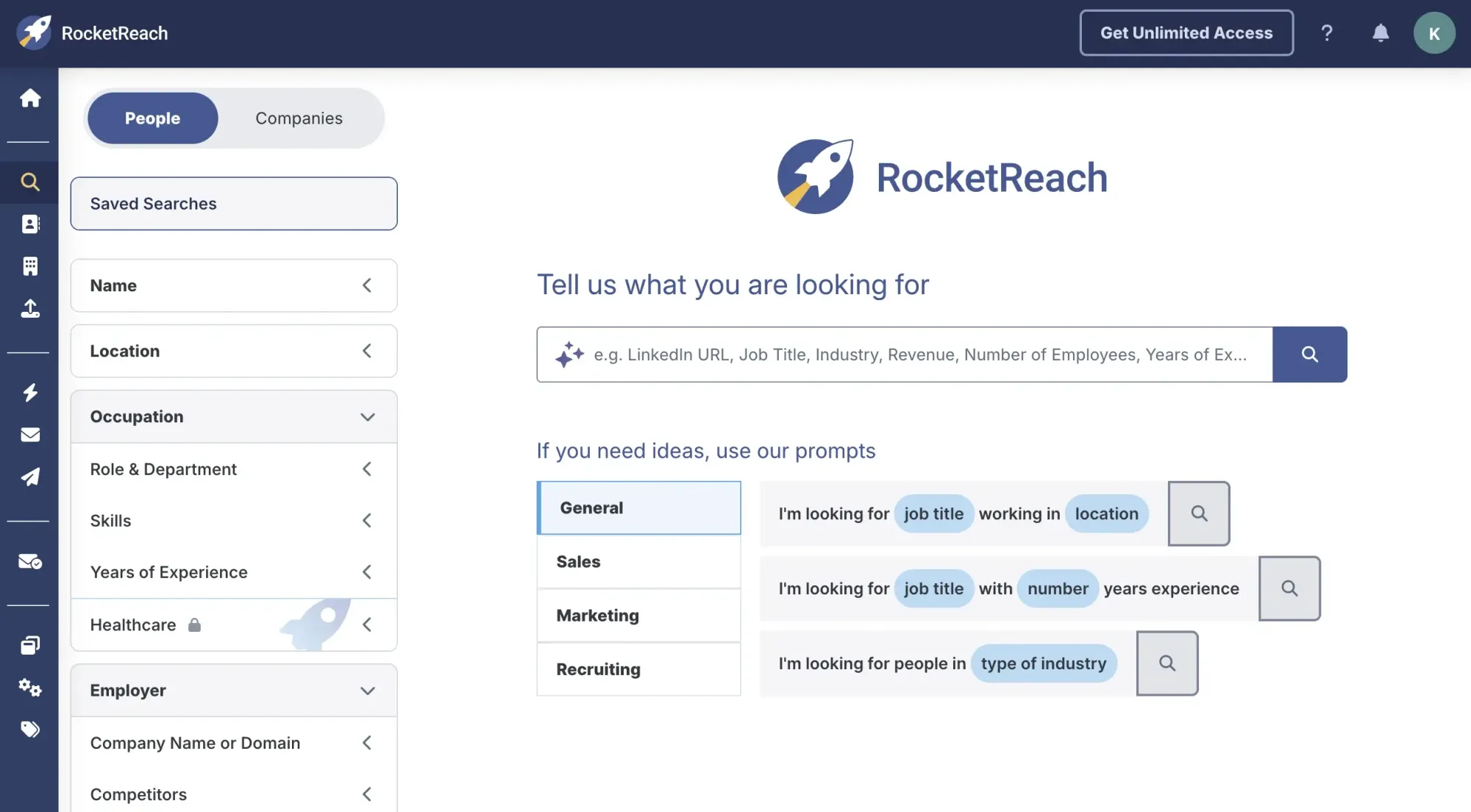Expand Role & Department filter
1471x812 pixels.
[x=234, y=469]
